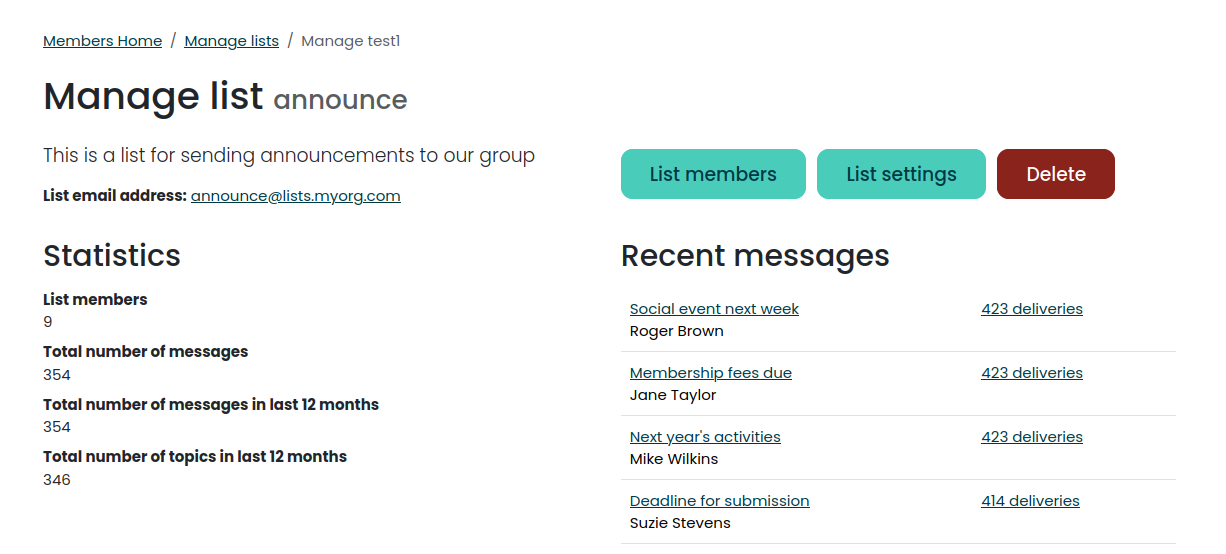Select the sender name Roger Brown

pos(676,331)
